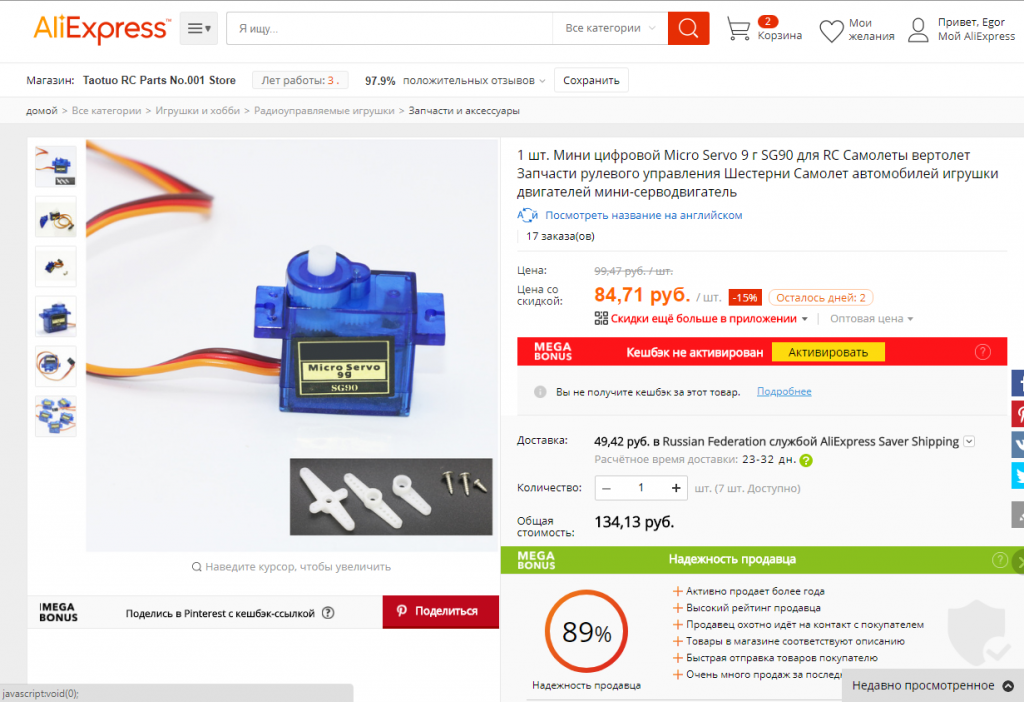
Task: Click the 'Активировать' cashback button
Action: pos(828,352)
